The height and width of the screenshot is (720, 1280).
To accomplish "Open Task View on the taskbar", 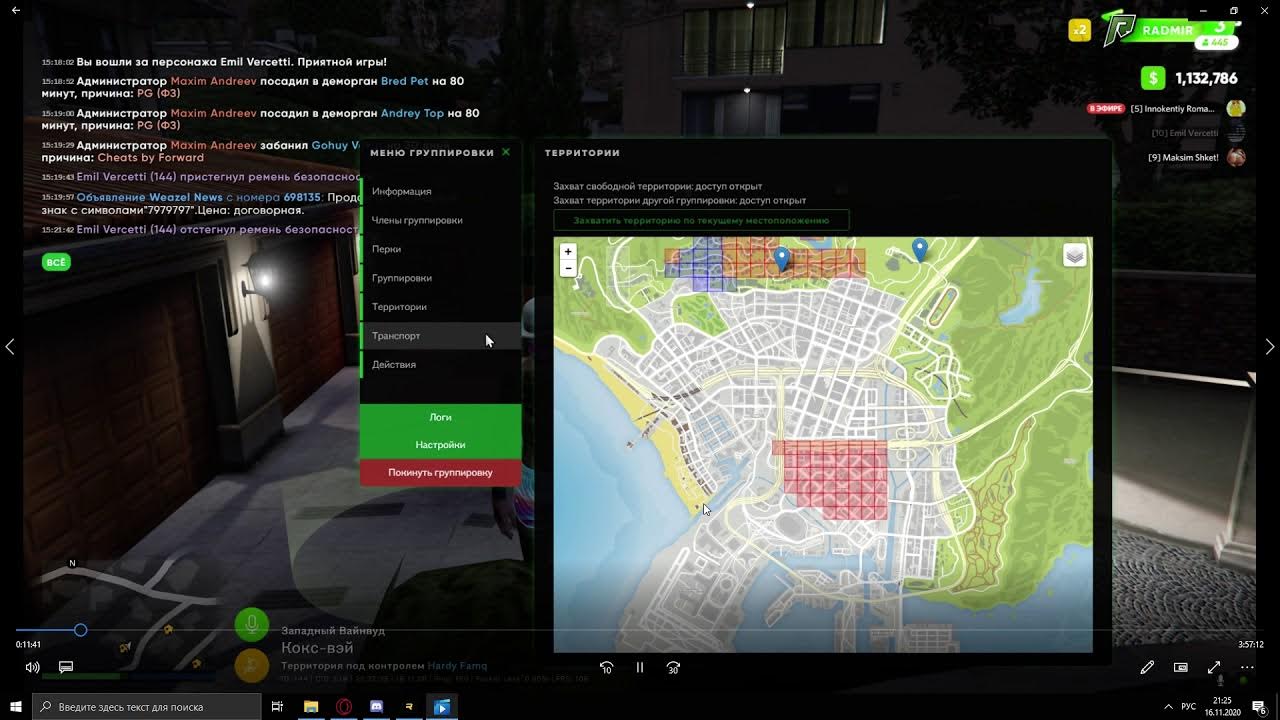I will (x=278, y=707).
